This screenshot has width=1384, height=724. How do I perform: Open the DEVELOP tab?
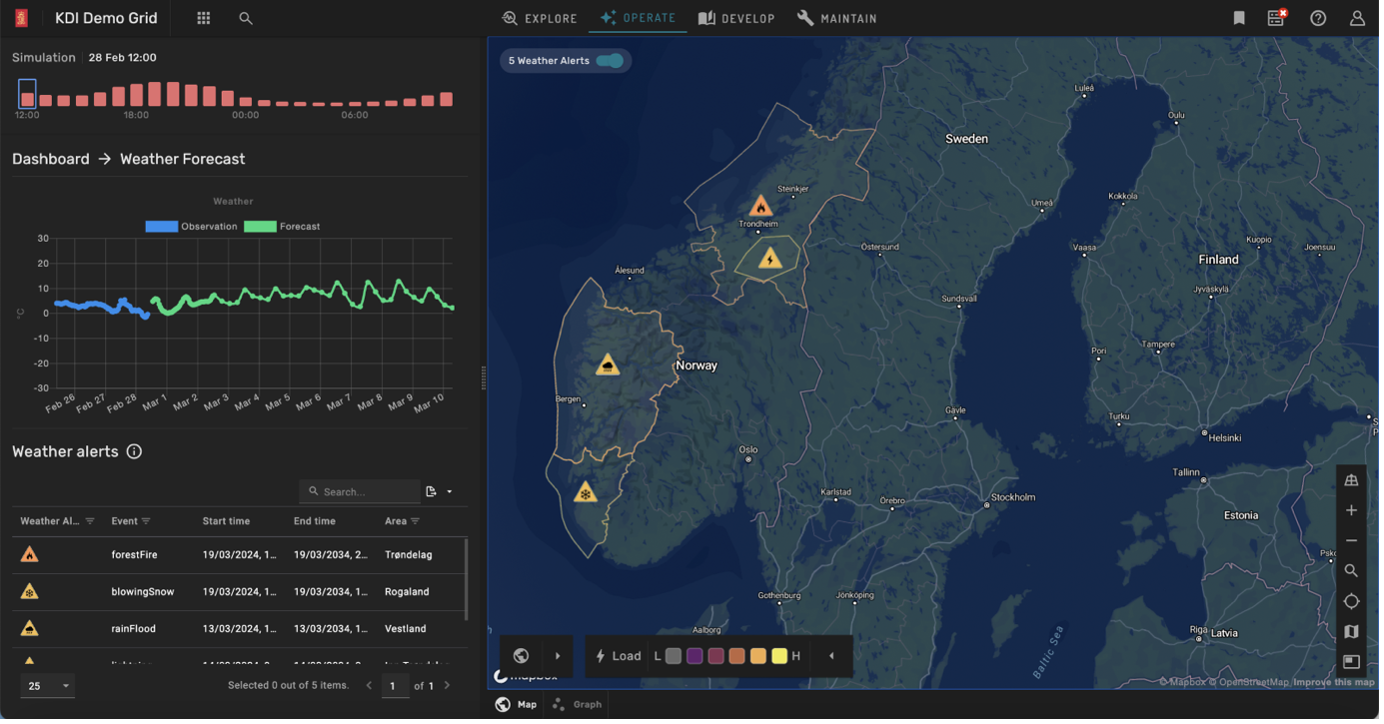739,18
